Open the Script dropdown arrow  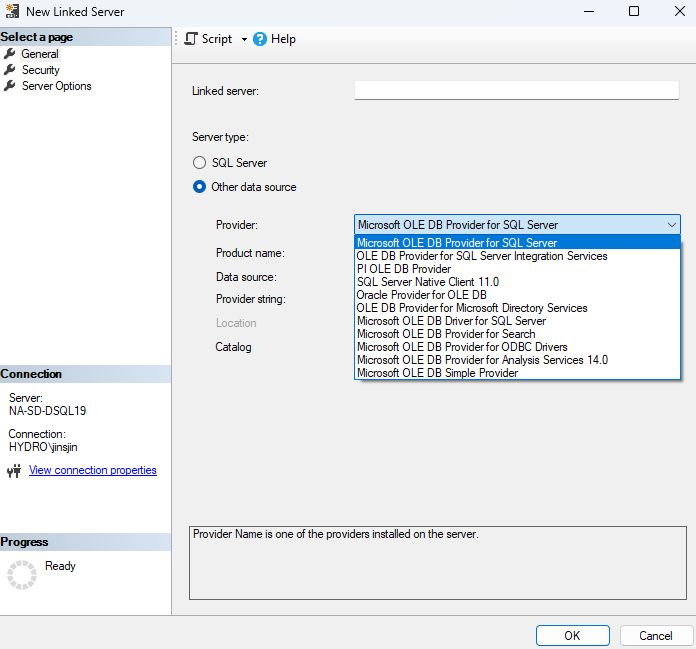[x=244, y=40]
